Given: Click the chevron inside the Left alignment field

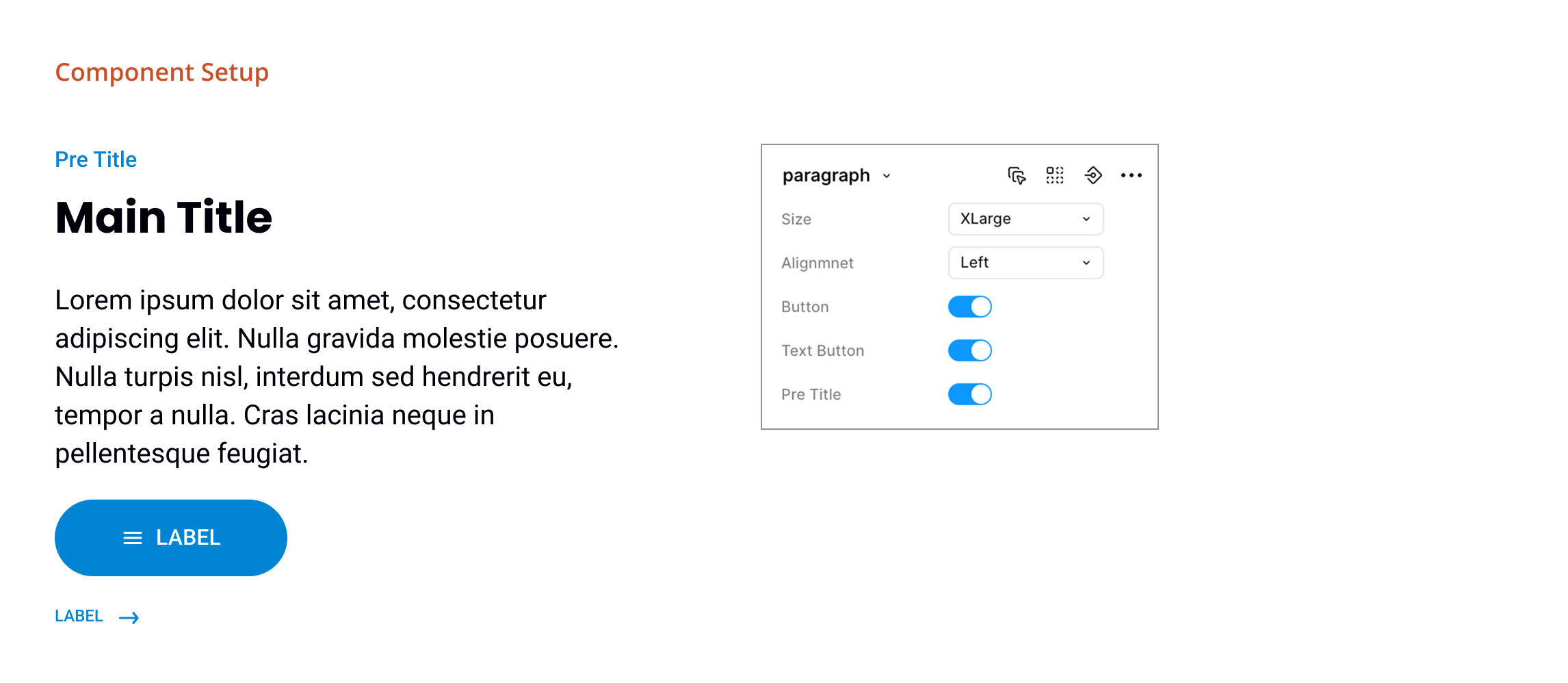Looking at the screenshot, I should pyautogui.click(x=1086, y=263).
